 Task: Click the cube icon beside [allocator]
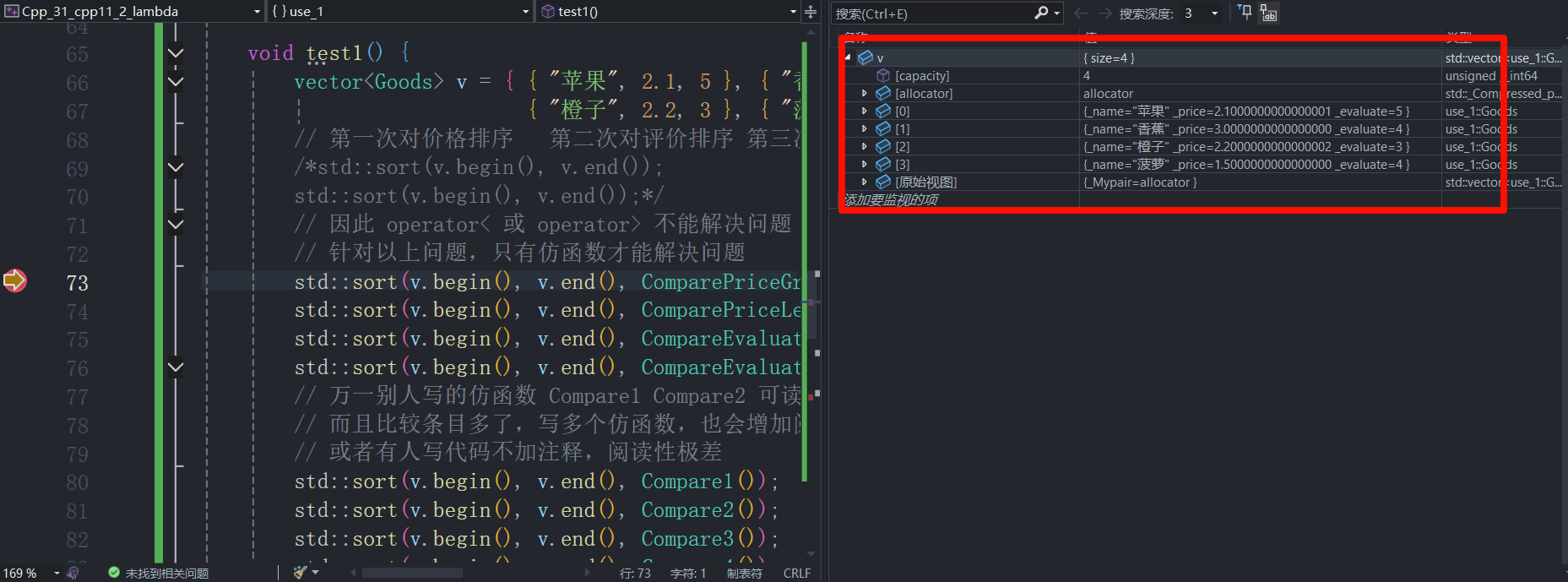point(883,93)
